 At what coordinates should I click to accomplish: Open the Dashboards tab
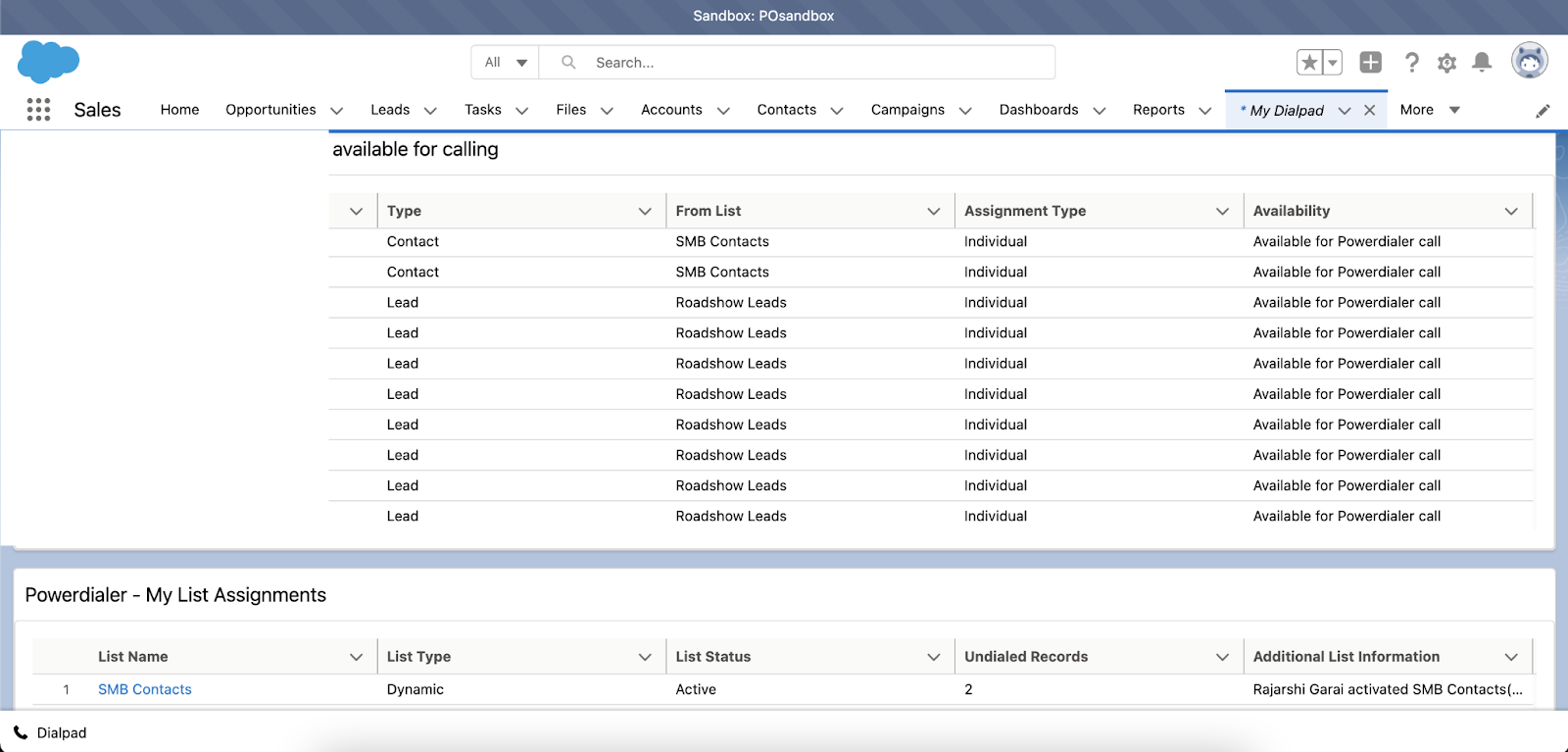[x=1039, y=110]
